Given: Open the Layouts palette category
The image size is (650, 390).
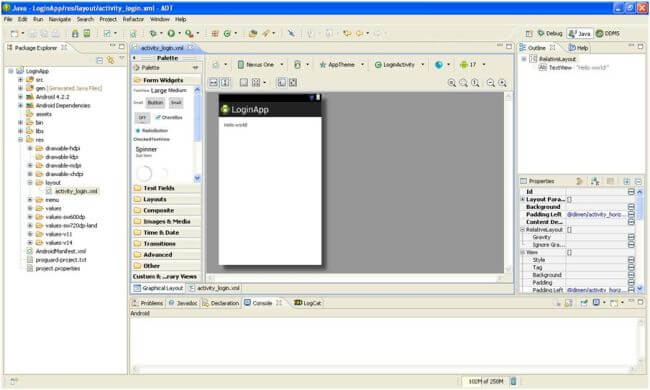Looking at the screenshot, I should [x=165, y=199].
